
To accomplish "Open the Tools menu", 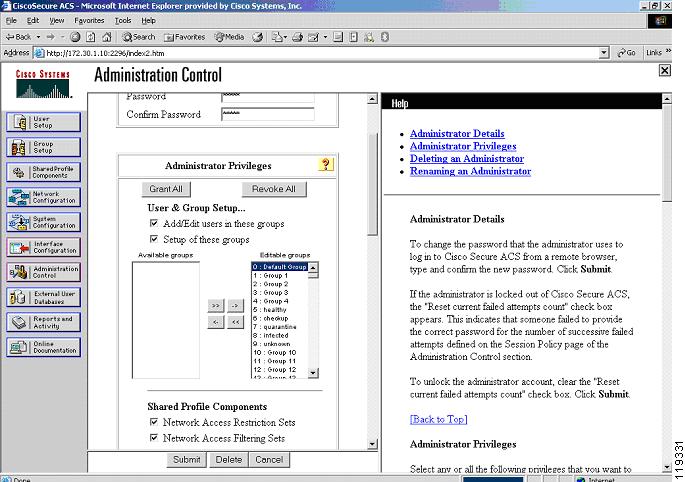I will [x=123, y=21].
